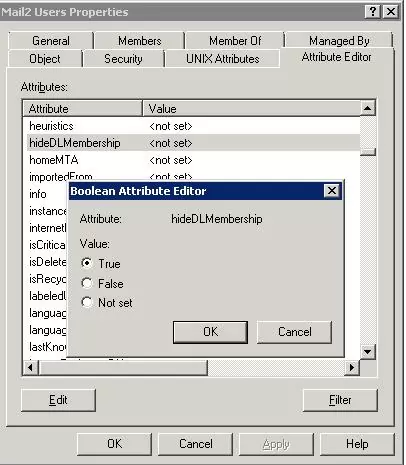Select the hideDLMembership attribute row

[191, 143]
